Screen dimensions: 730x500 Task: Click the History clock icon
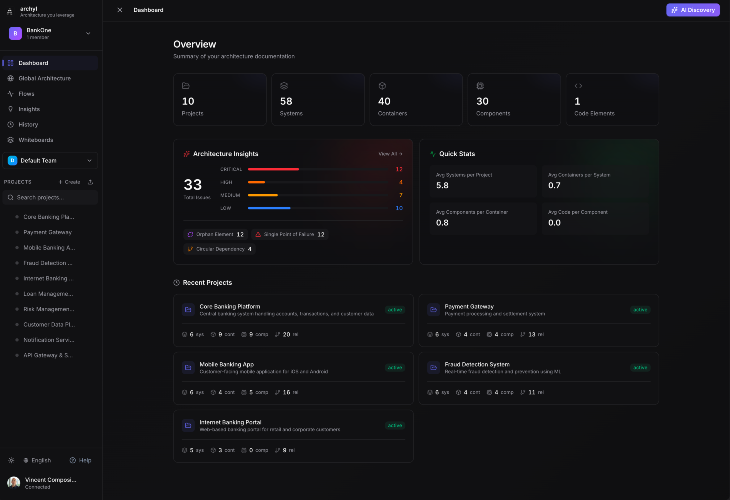pyautogui.click(x=11, y=124)
